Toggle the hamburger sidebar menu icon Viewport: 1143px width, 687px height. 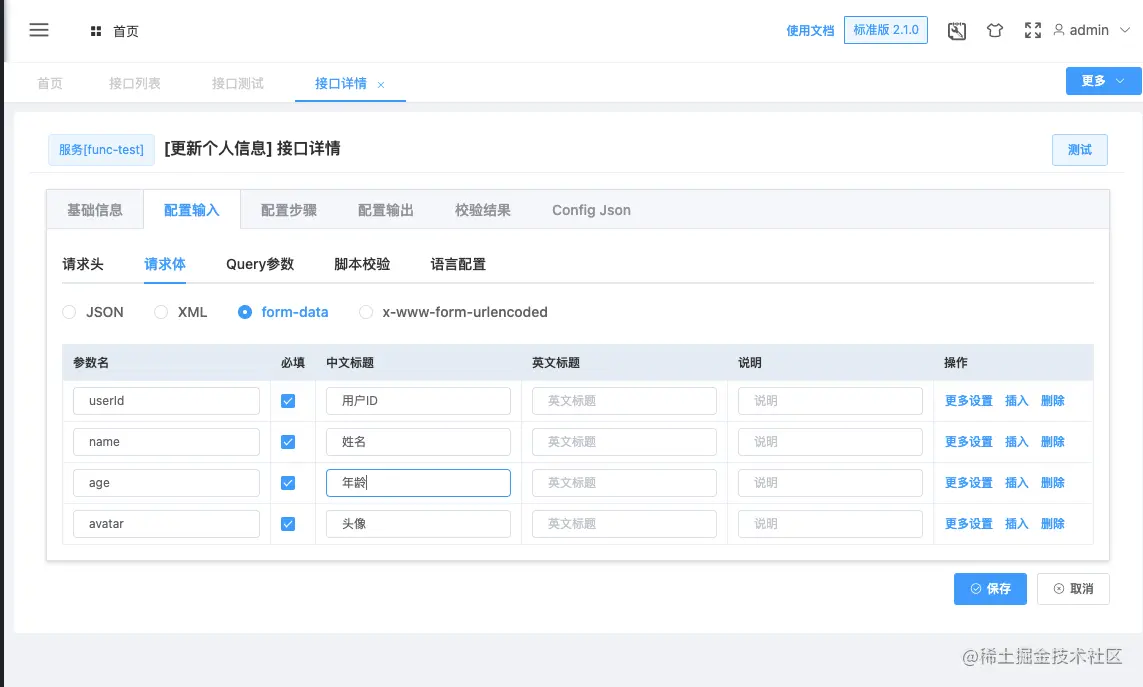[39, 30]
